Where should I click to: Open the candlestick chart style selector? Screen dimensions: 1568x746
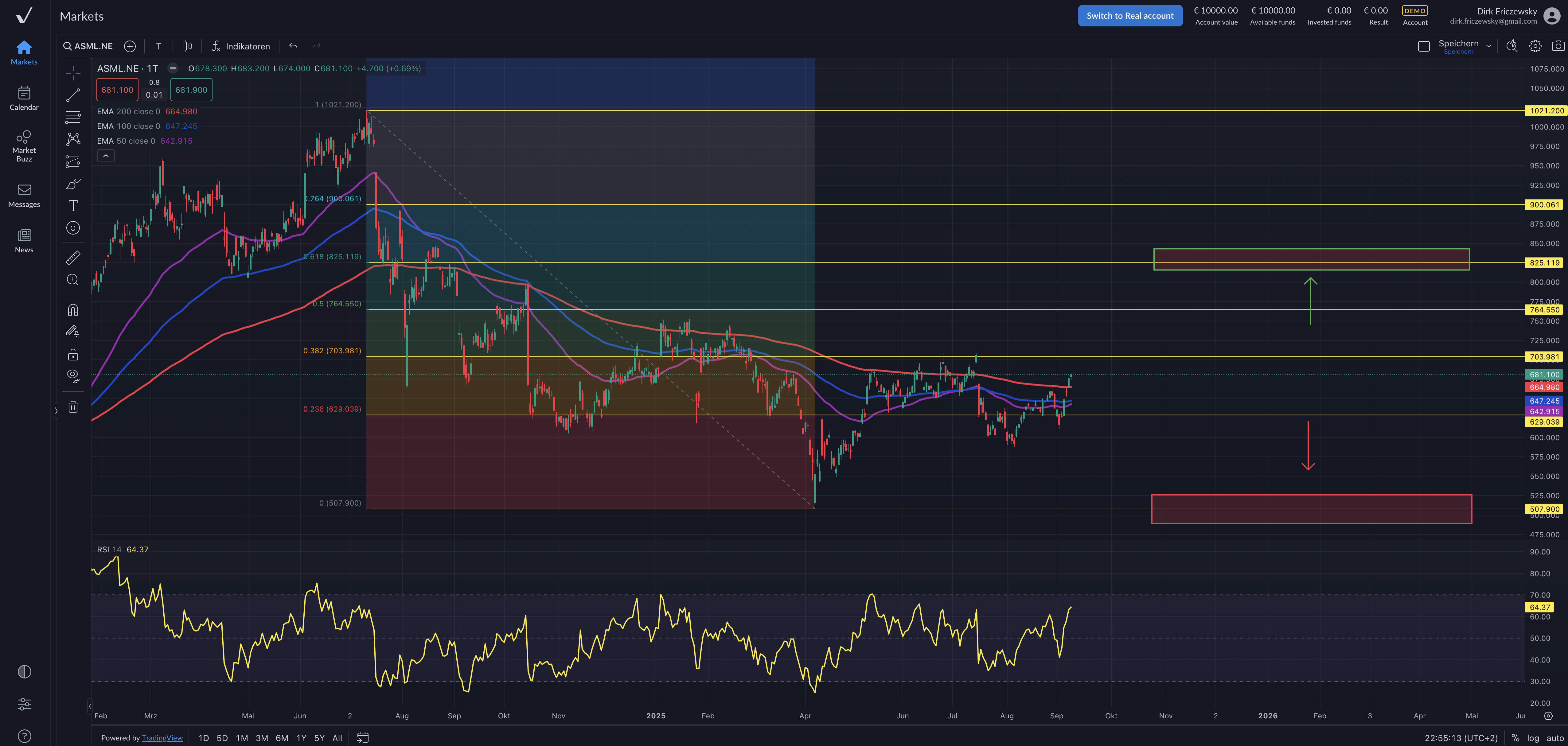(x=187, y=46)
